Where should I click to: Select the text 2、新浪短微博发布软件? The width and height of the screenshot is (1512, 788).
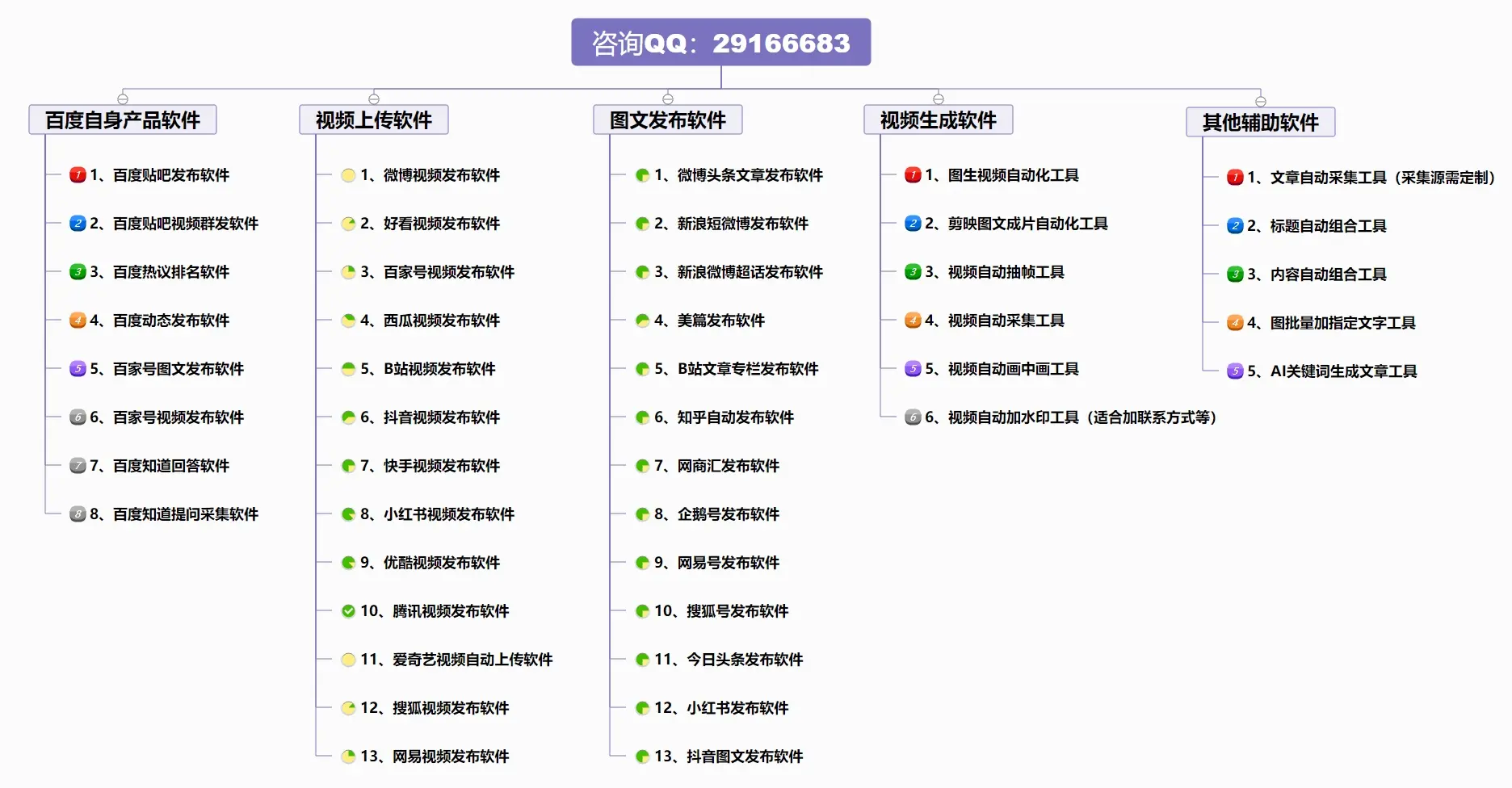[732, 224]
